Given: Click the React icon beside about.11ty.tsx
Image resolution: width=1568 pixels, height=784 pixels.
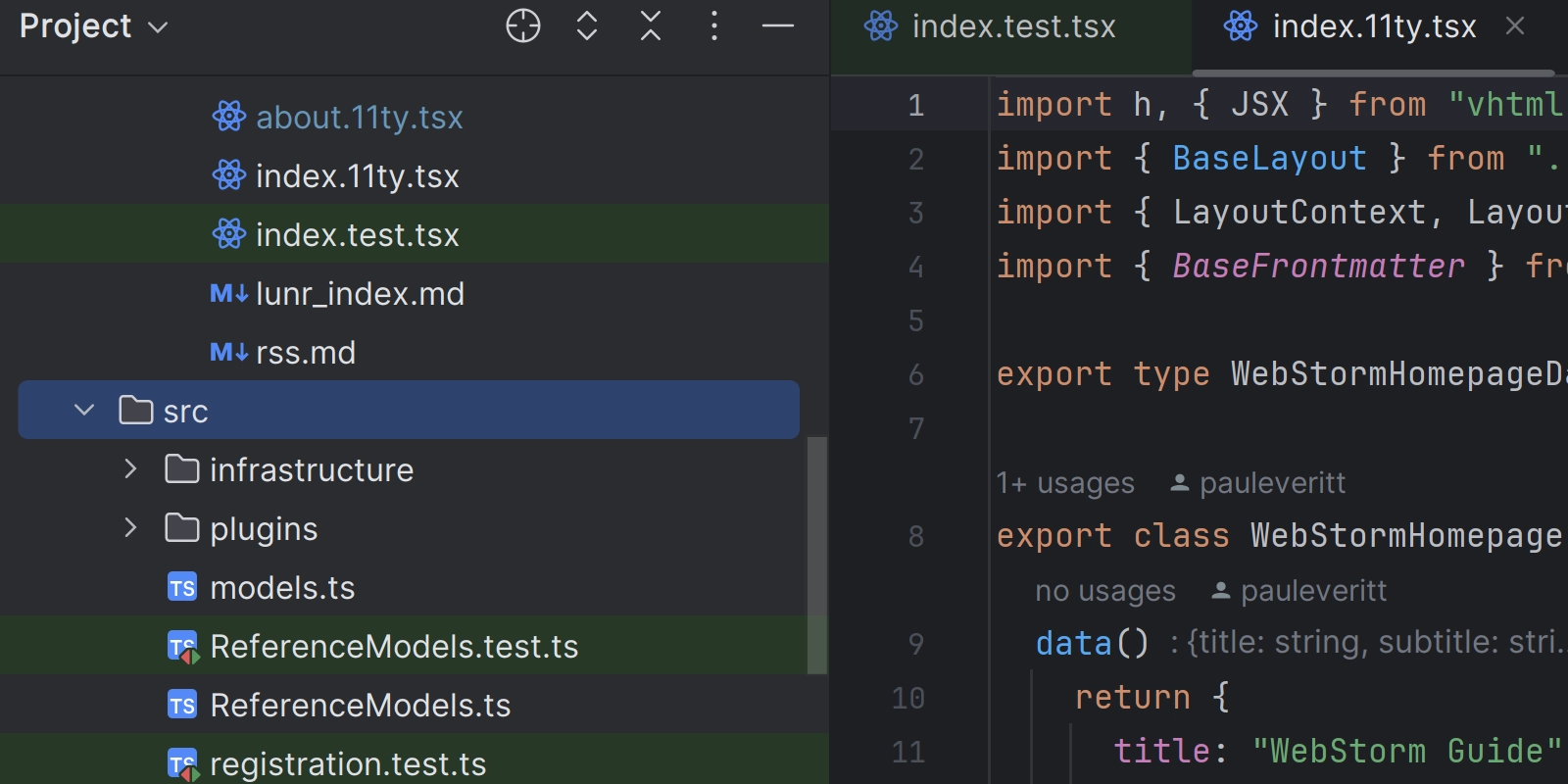Looking at the screenshot, I should pos(229,117).
